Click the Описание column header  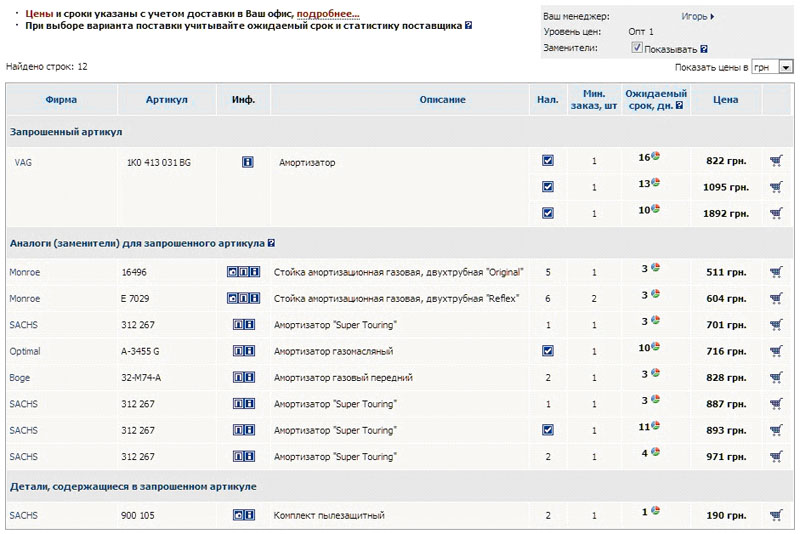point(442,99)
